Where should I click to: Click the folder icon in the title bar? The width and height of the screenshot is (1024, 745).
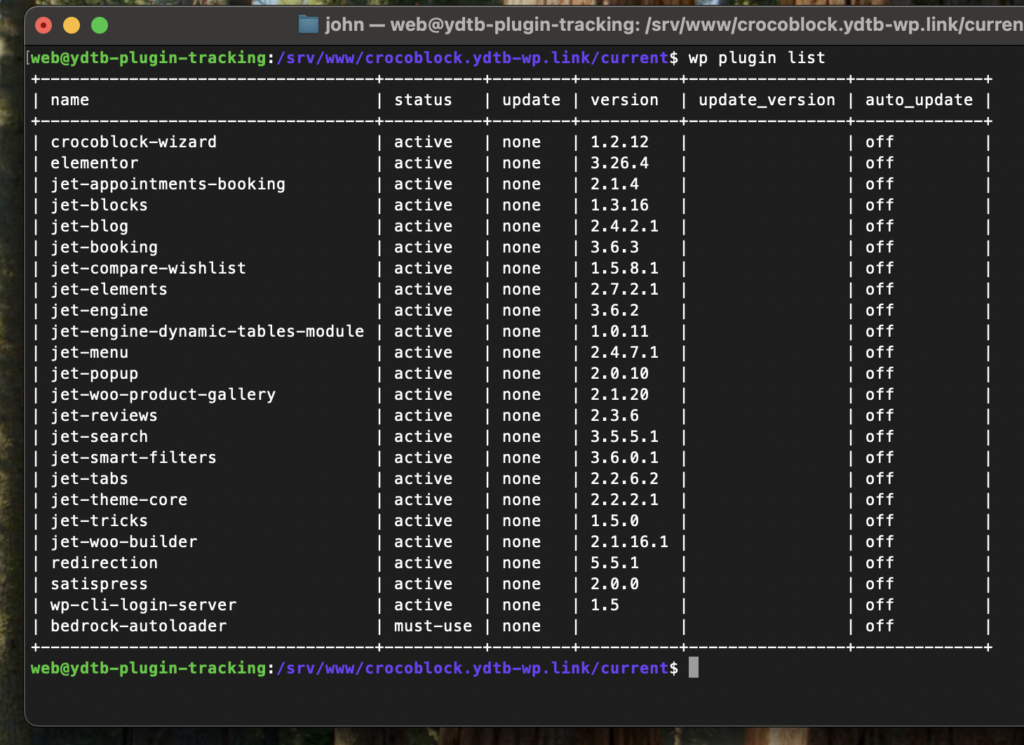point(308,25)
